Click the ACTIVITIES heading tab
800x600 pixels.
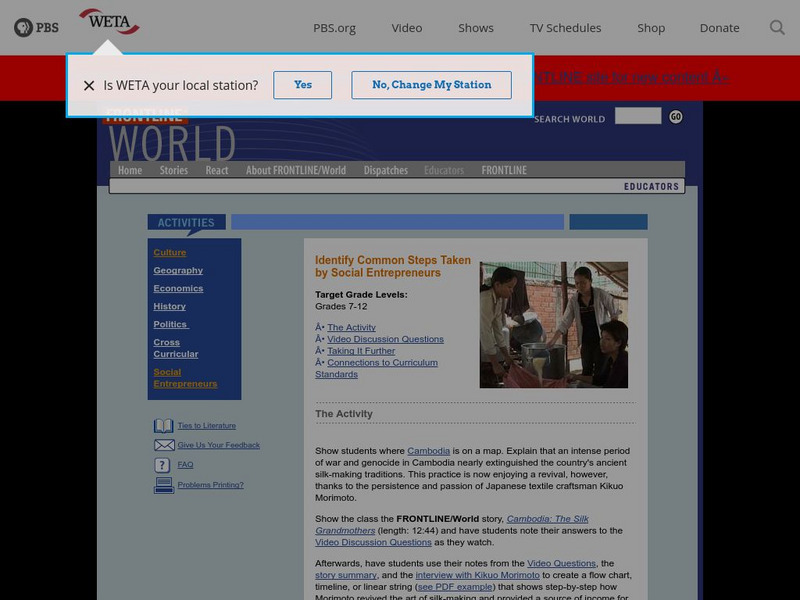coord(186,222)
